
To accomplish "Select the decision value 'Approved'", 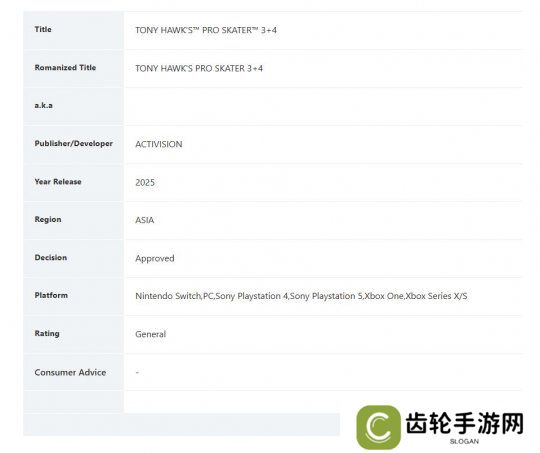I will click(155, 258).
